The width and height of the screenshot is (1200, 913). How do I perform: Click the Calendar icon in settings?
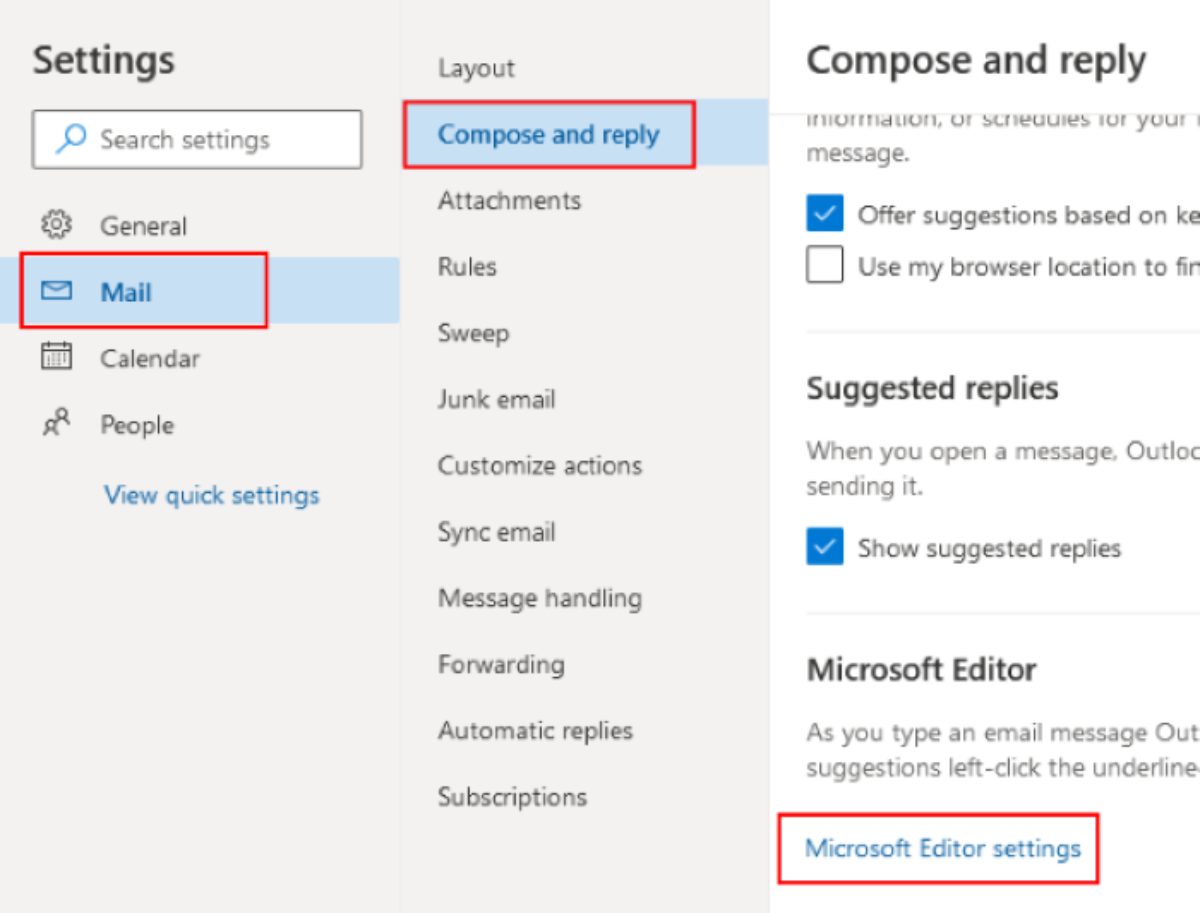point(56,357)
